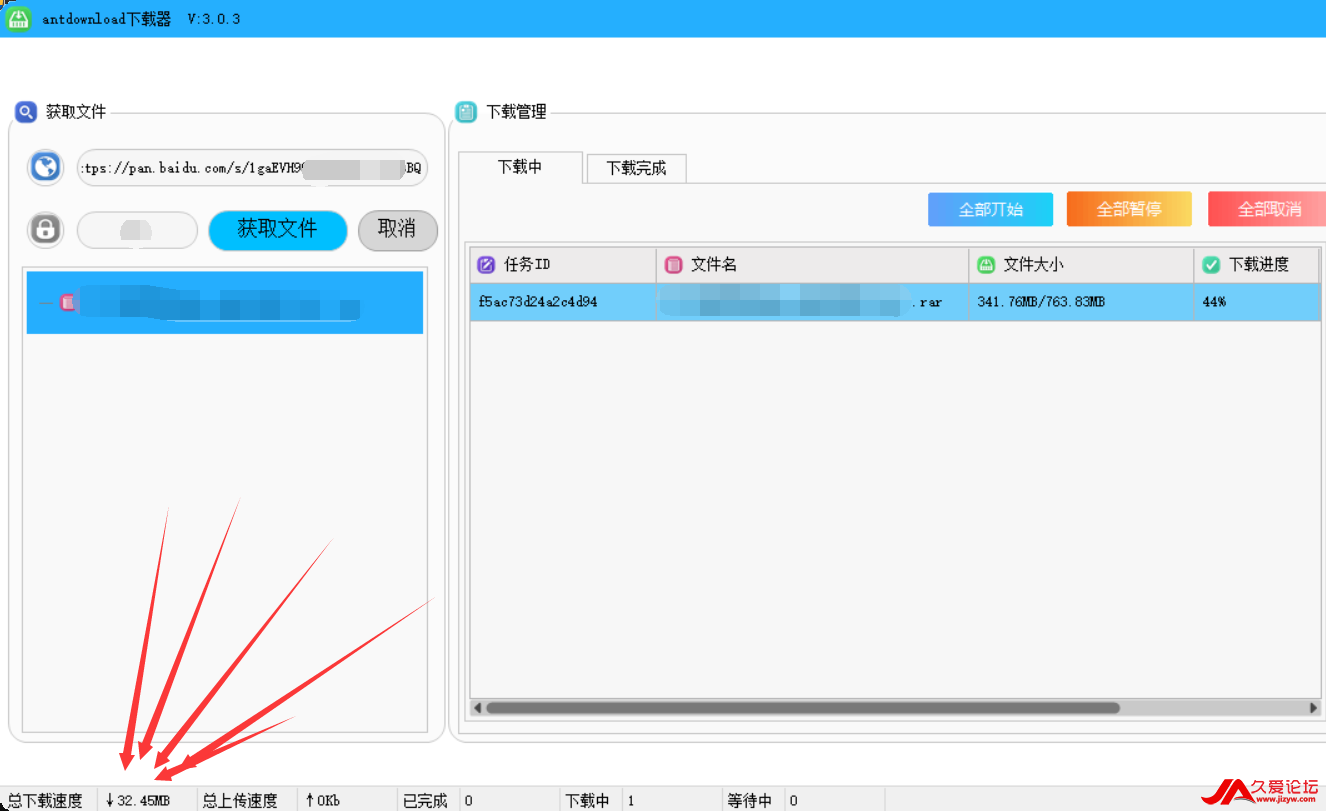Image resolution: width=1326 pixels, height=811 pixels.
Task: Click the 44% progress cell
Action: pyautogui.click(x=1257, y=302)
